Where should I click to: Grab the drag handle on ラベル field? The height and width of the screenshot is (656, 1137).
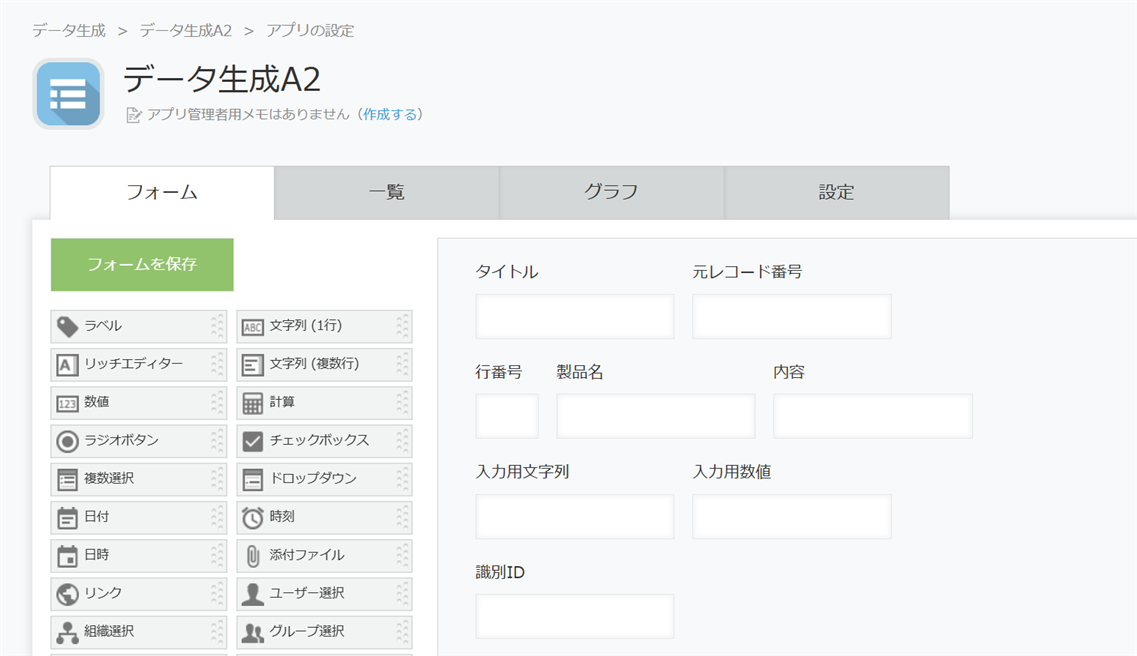(217, 327)
